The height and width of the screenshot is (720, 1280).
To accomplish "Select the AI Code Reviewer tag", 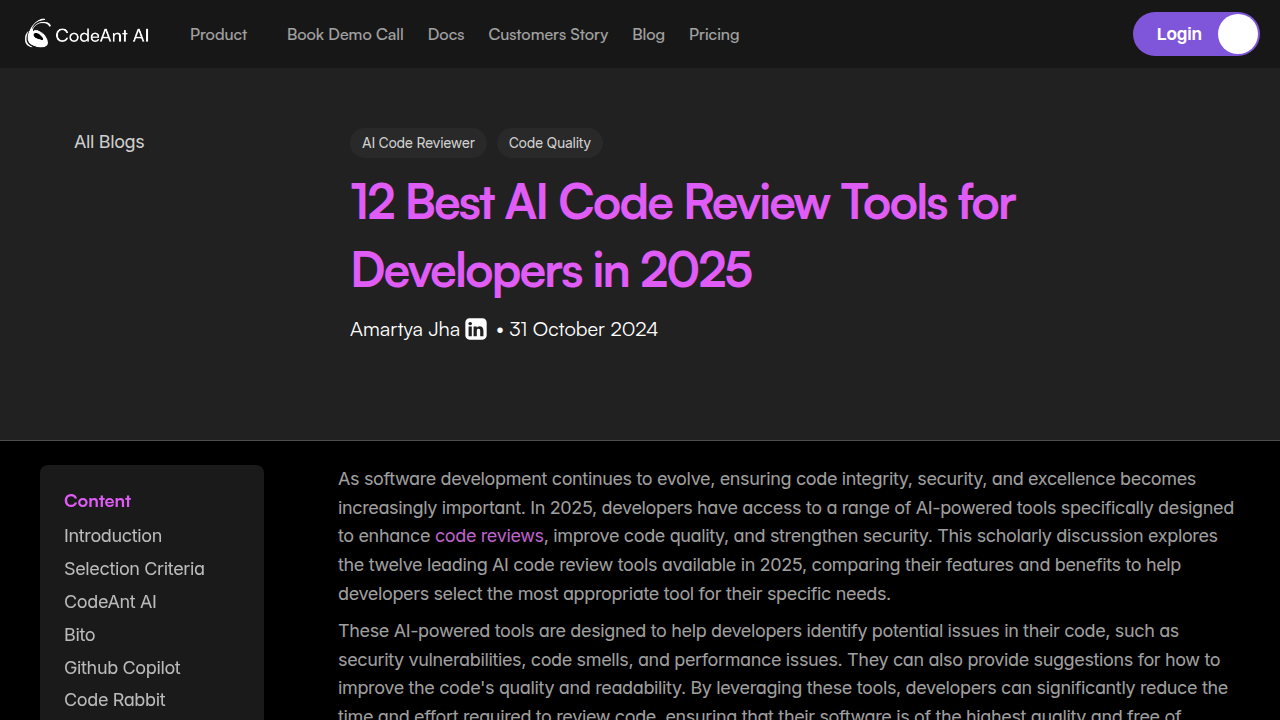I will click(418, 143).
